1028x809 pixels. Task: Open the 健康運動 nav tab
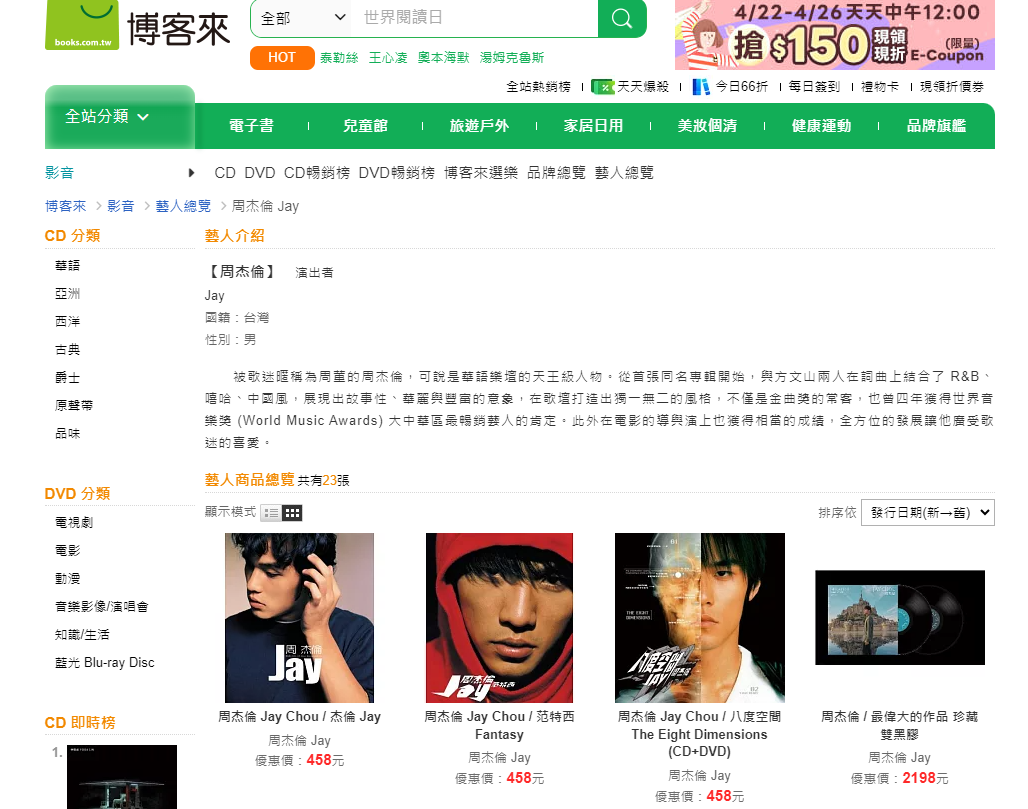coord(821,126)
